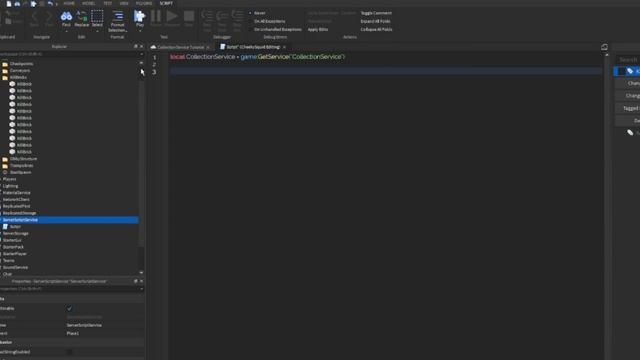Image resolution: width=640 pixels, height=360 pixels.
Task: Select ServerScriptService in Explorer
Action: pyautogui.click(x=69, y=220)
